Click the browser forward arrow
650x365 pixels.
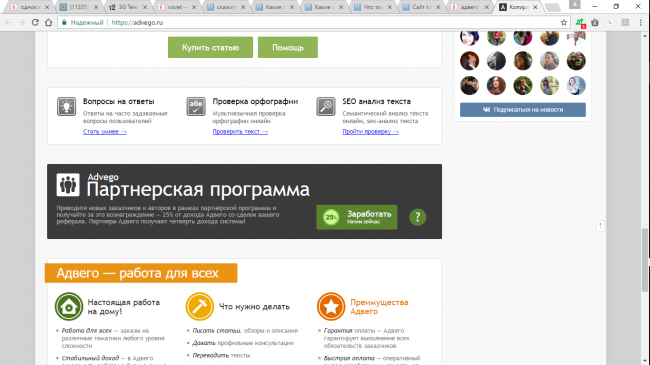click(x=22, y=22)
